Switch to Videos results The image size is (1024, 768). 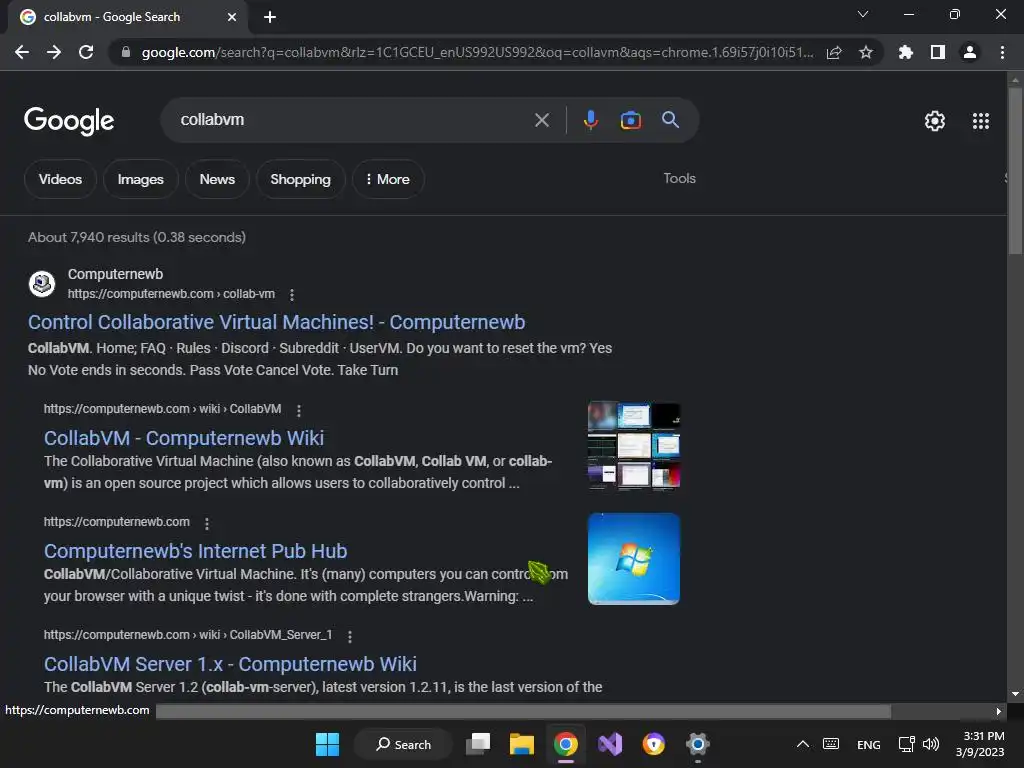point(60,179)
